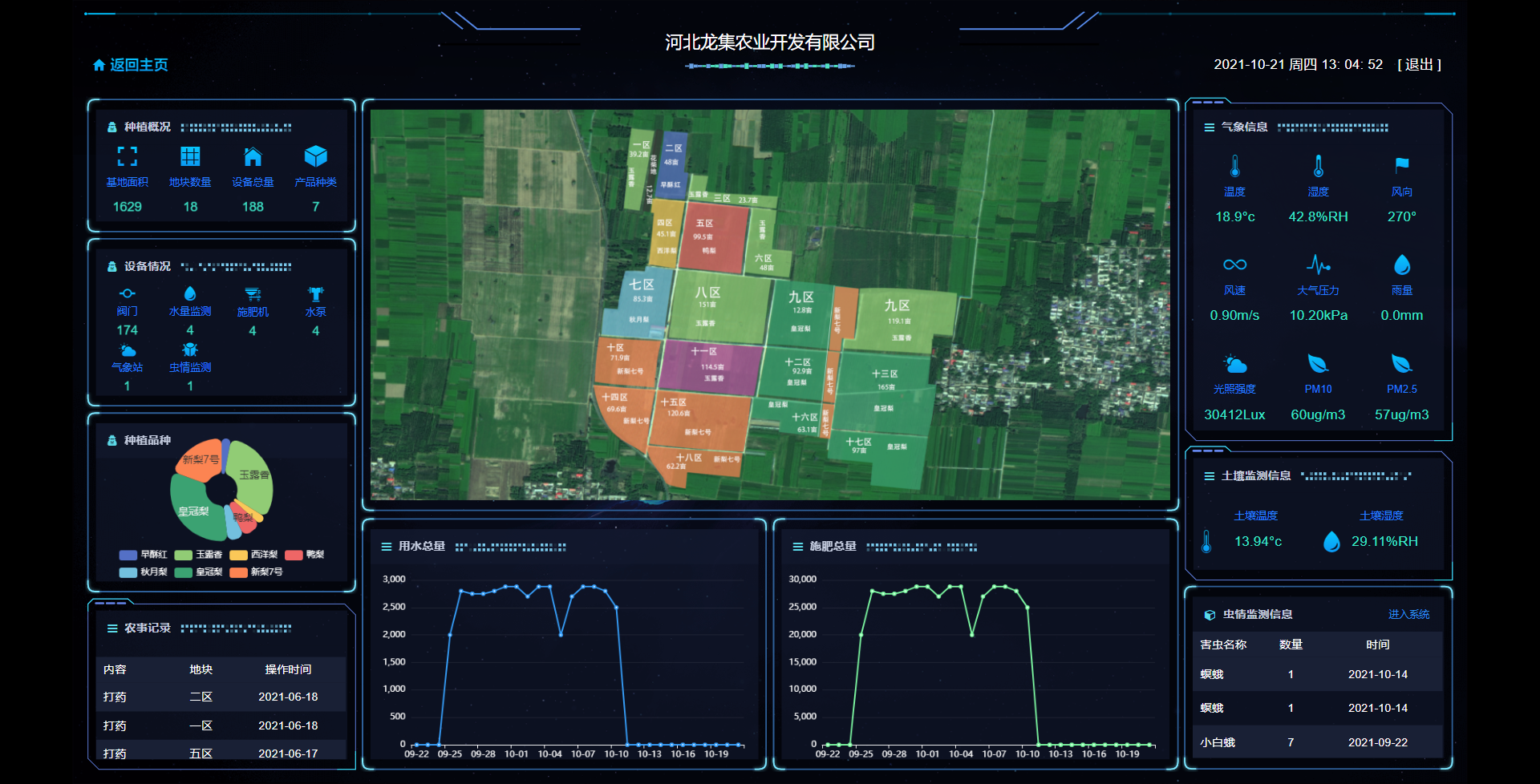Screen dimensions: 1540x784
Task: Select the 水量监测 droplet icon
Action: [190, 293]
